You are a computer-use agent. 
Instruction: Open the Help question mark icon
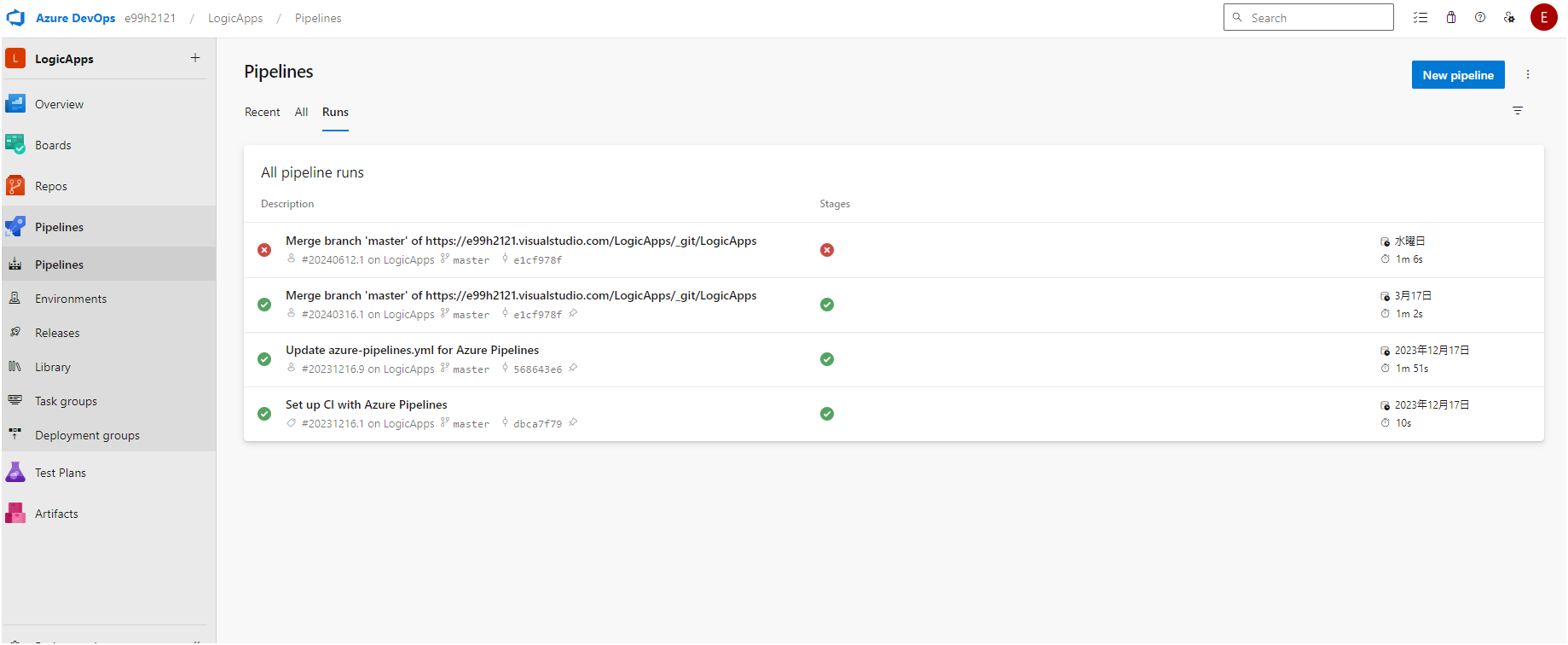point(1480,17)
